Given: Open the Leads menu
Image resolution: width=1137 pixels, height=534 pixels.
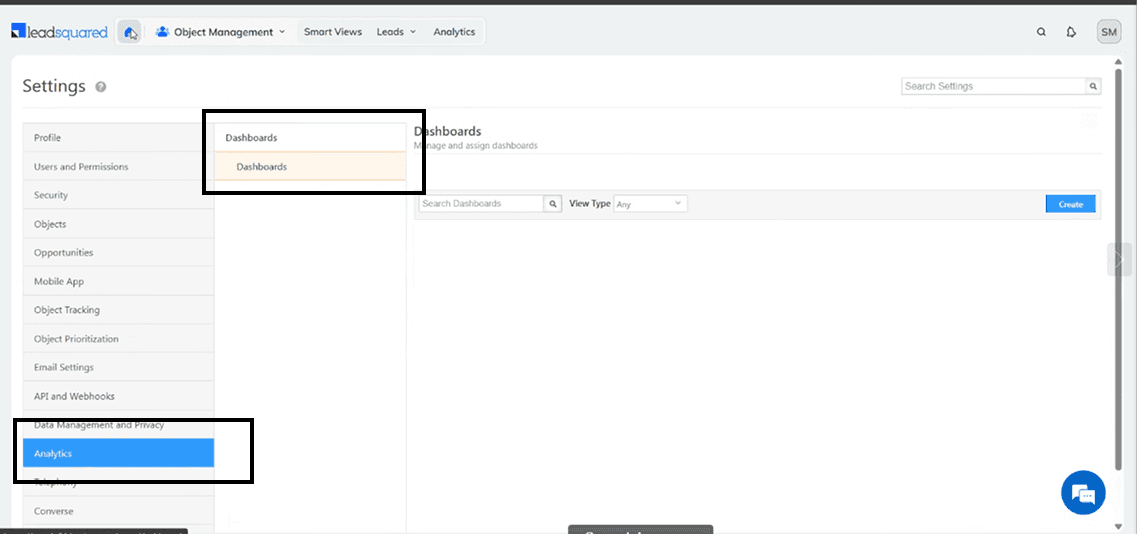Looking at the screenshot, I should click(x=390, y=32).
